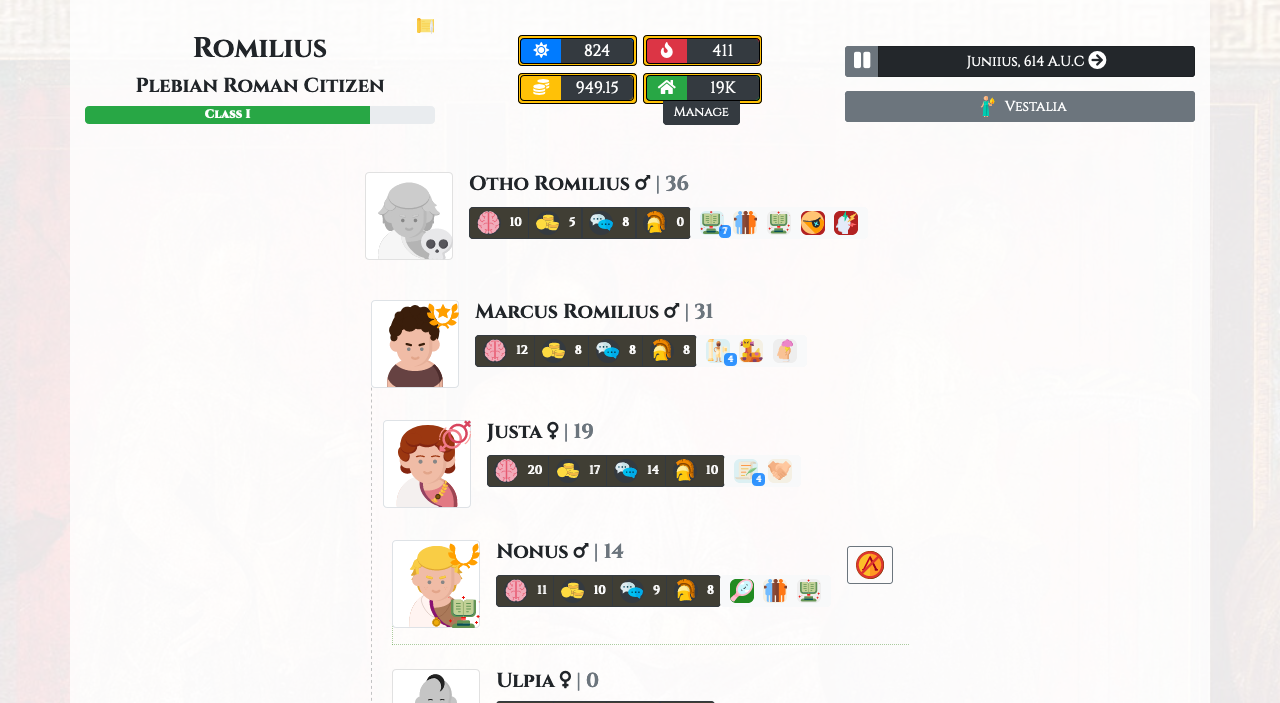Pause the game with the pause button
This screenshot has height=703, width=1280.
861,61
